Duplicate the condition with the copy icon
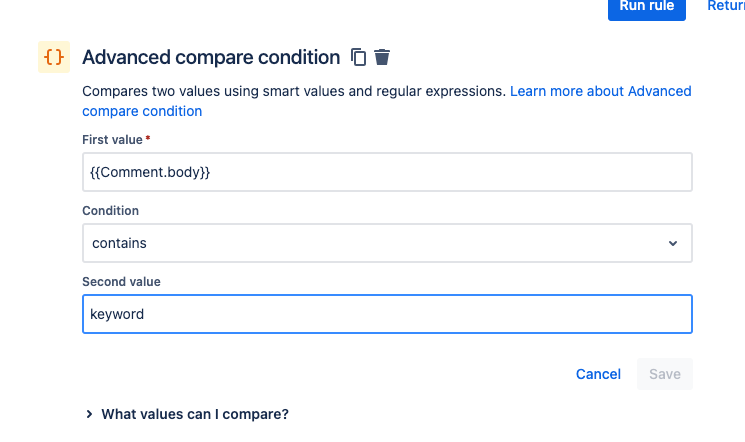 tap(358, 57)
